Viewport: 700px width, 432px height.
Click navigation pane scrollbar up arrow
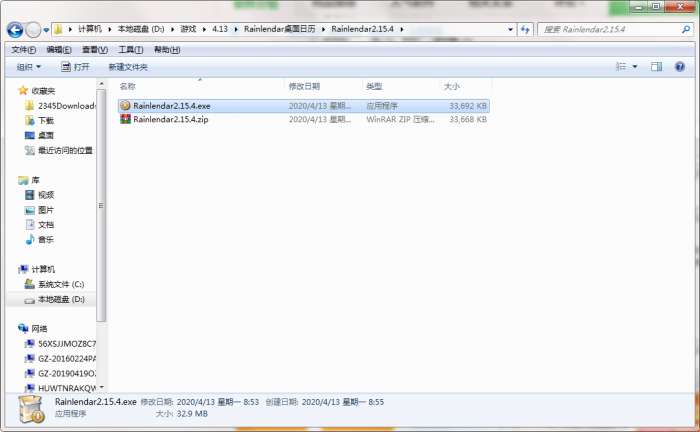click(101, 83)
